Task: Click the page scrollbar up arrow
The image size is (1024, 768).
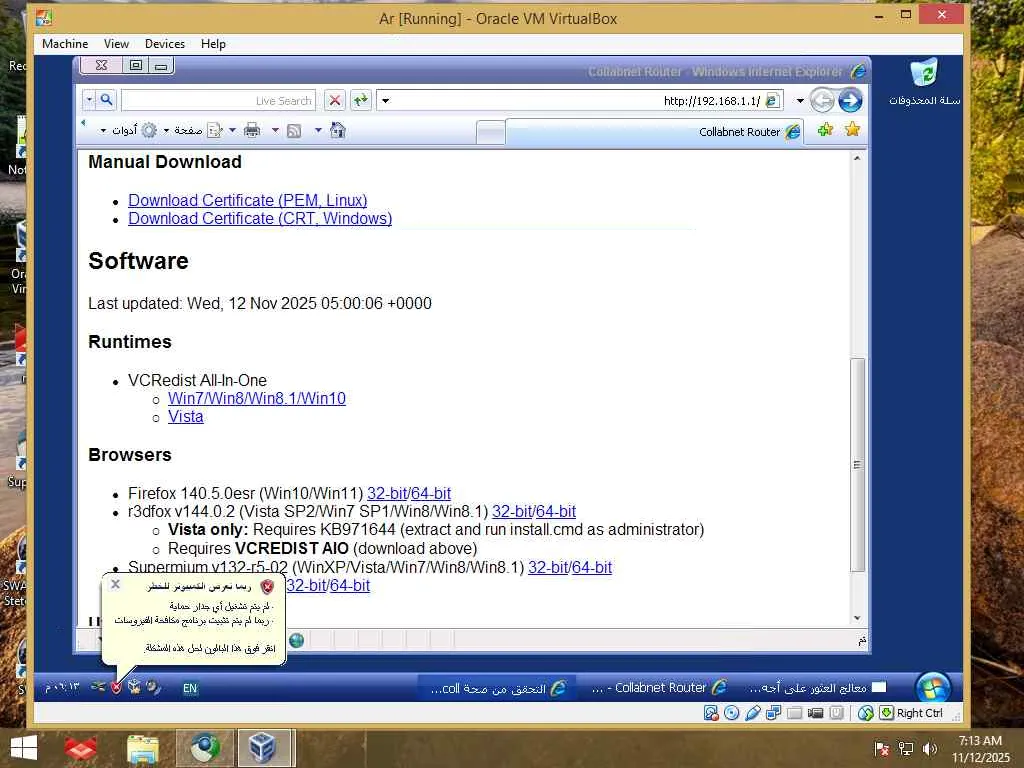Action: [857, 159]
